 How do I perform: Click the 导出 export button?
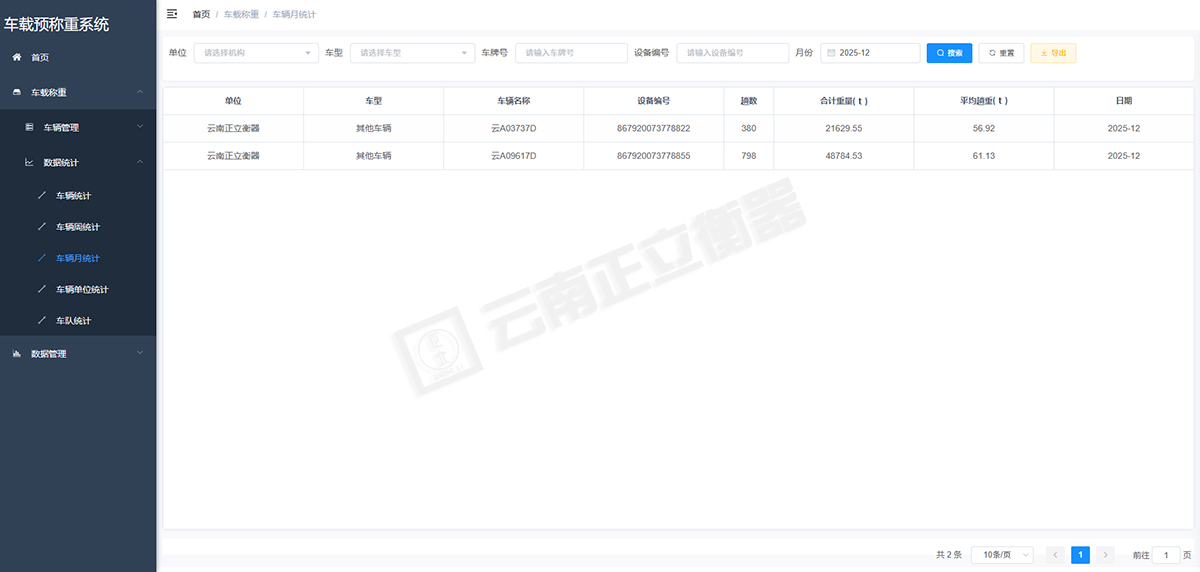(x=1053, y=53)
